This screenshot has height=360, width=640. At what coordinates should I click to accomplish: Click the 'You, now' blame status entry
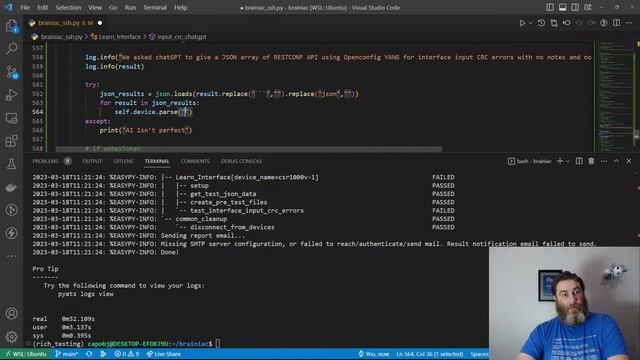(374, 354)
